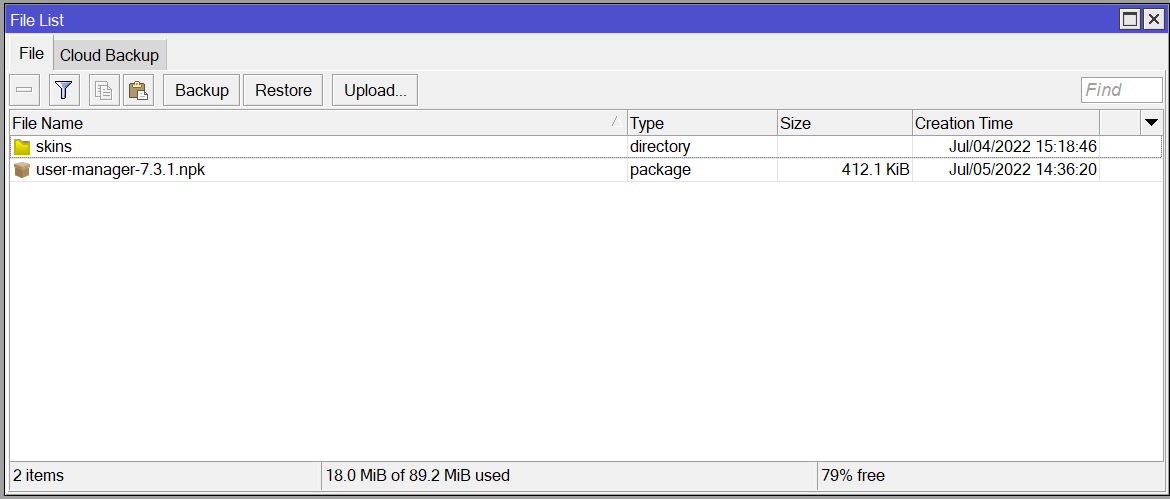This screenshot has height=499, width=1170.
Task: Click the copy file icon
Action: click(104, 90)
